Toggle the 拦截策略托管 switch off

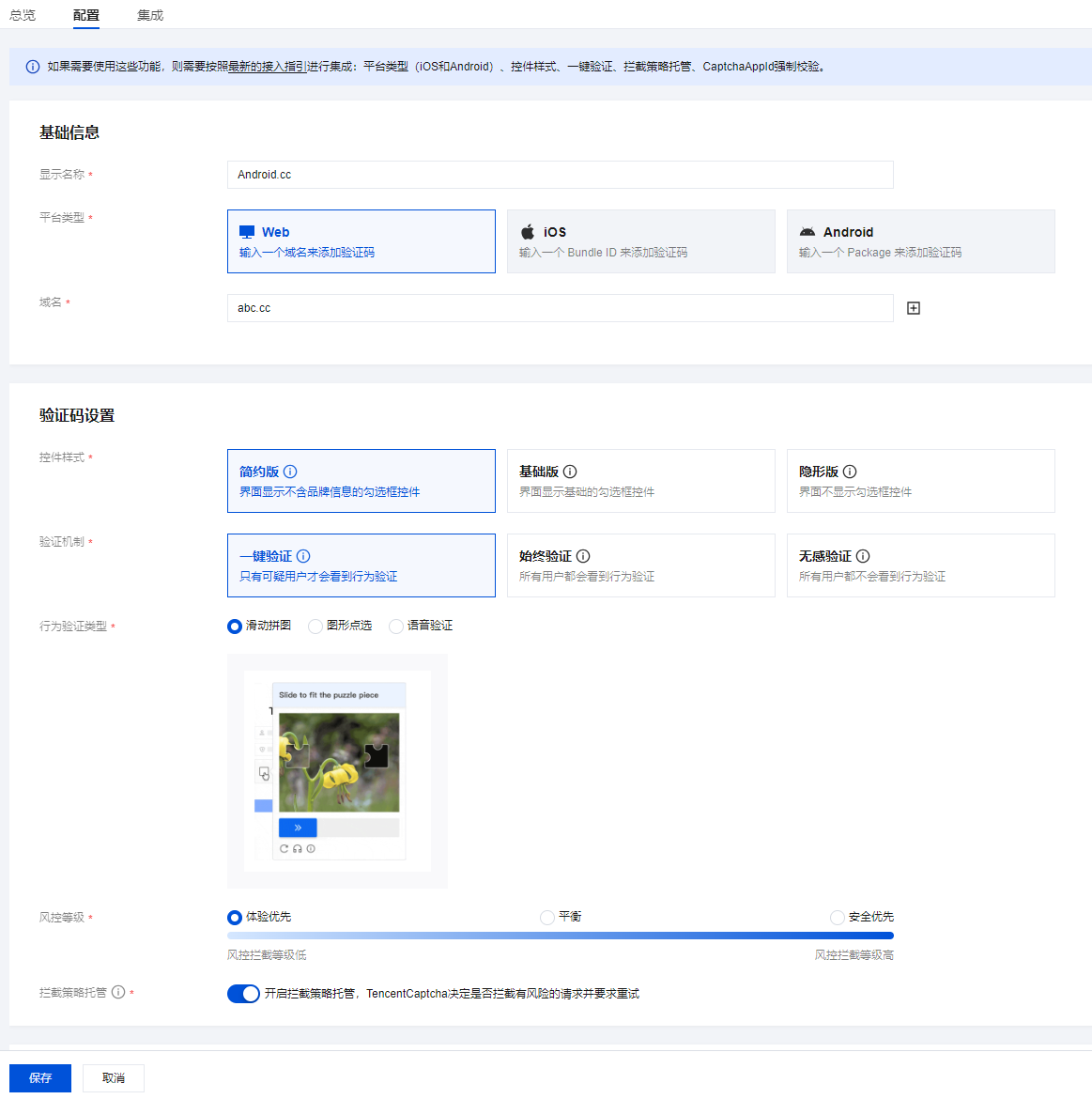tap(243, 994)
